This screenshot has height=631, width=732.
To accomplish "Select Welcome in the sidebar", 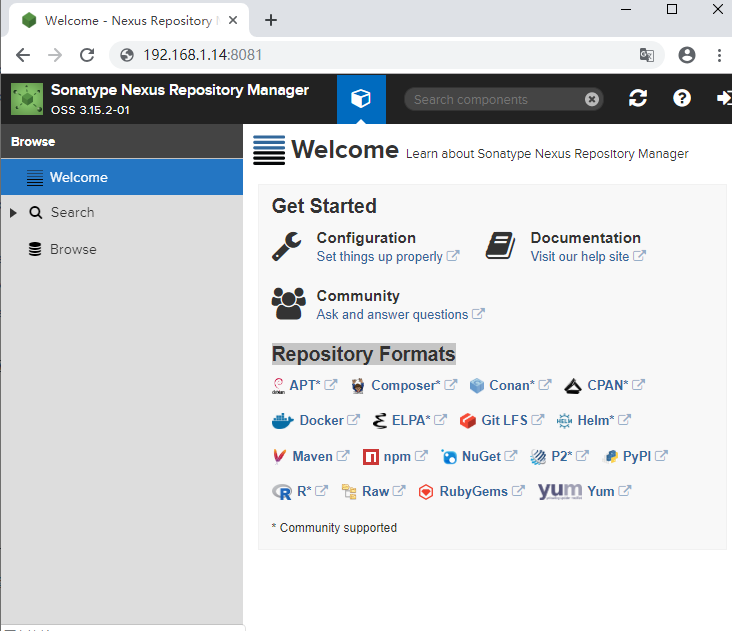I will pos(122,177).
